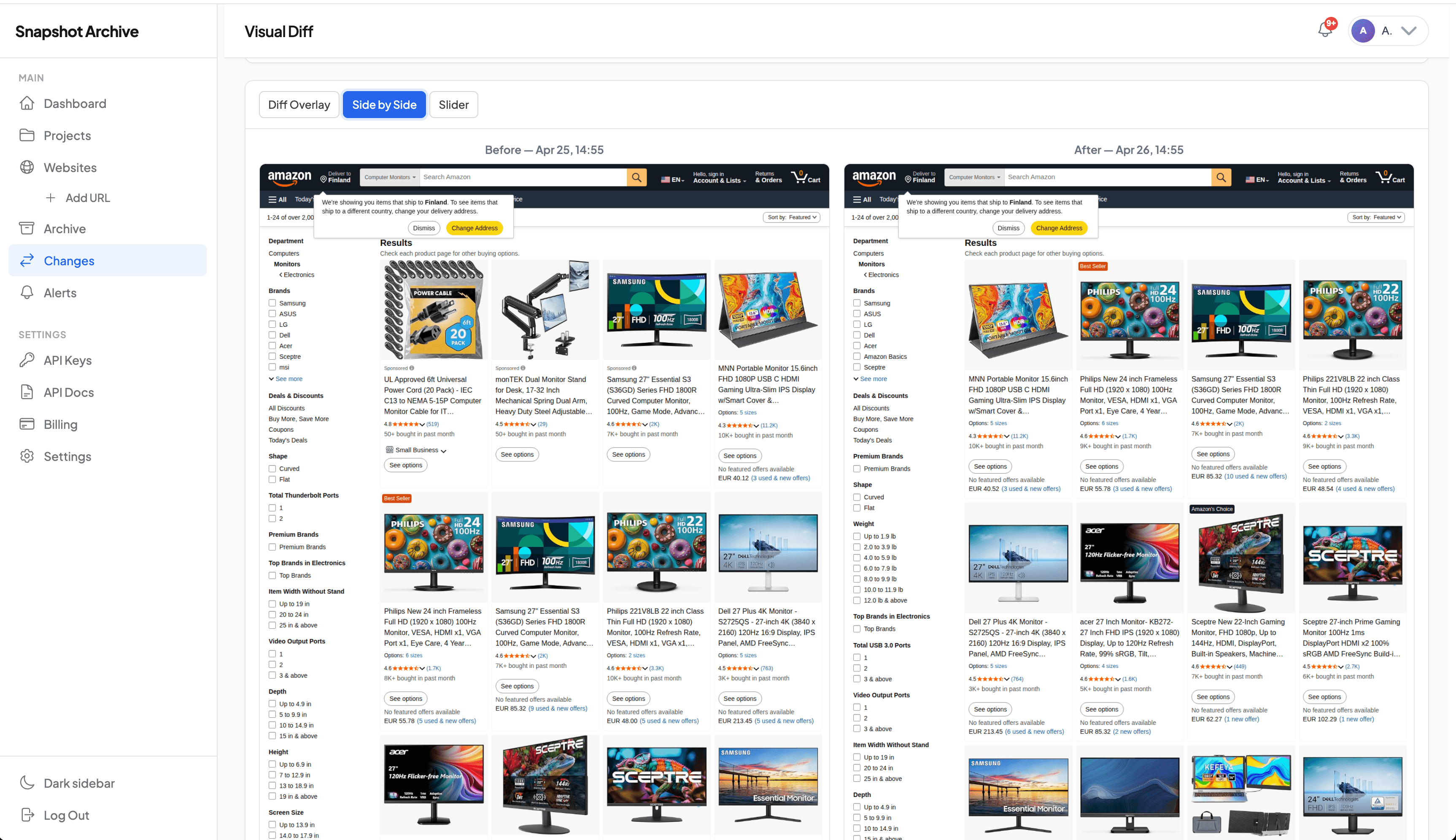
Task: Click the Add URL link
Action: point(87,198)
